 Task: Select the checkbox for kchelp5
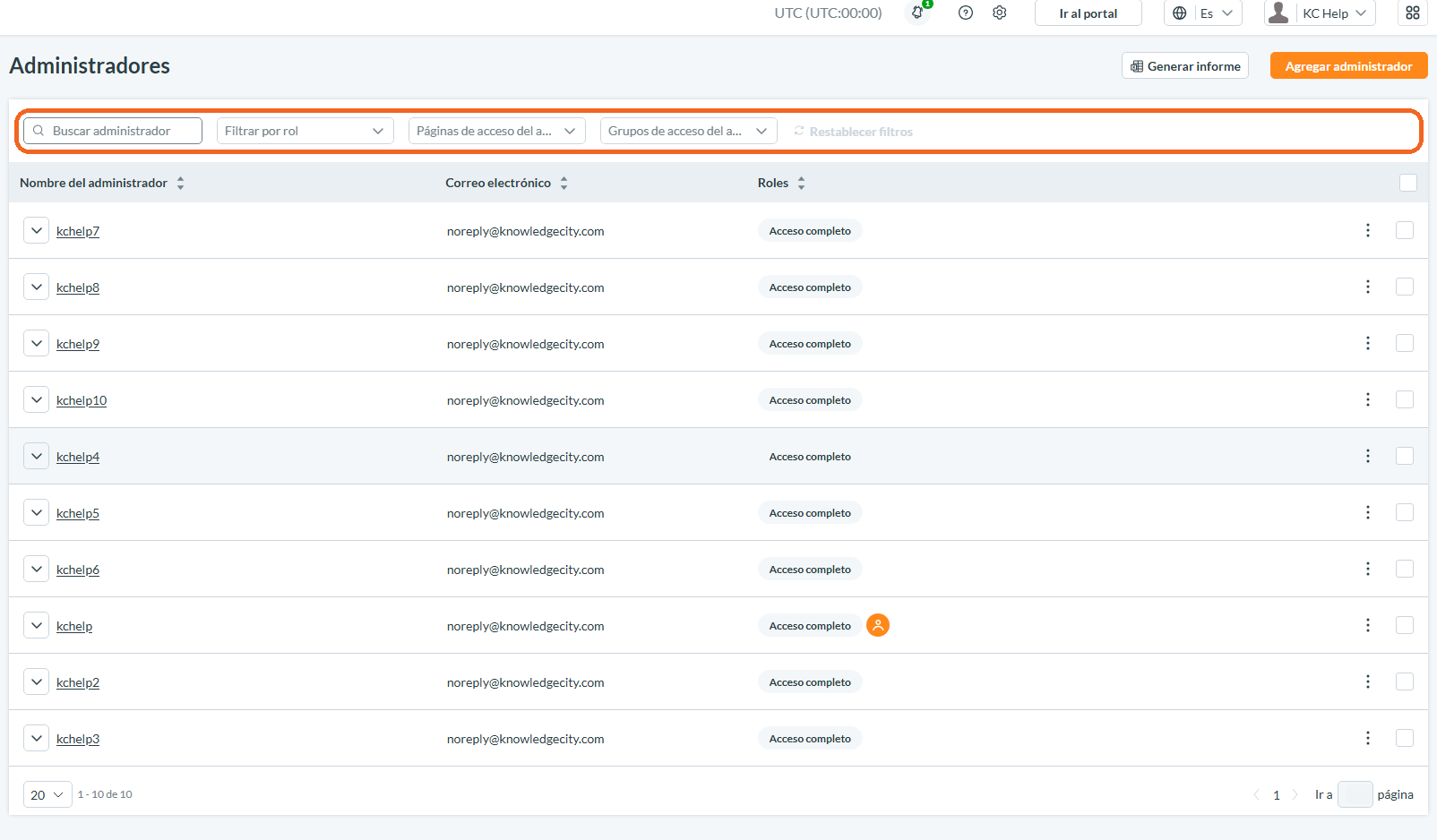pyautogui.click(x=1405, y=512)
